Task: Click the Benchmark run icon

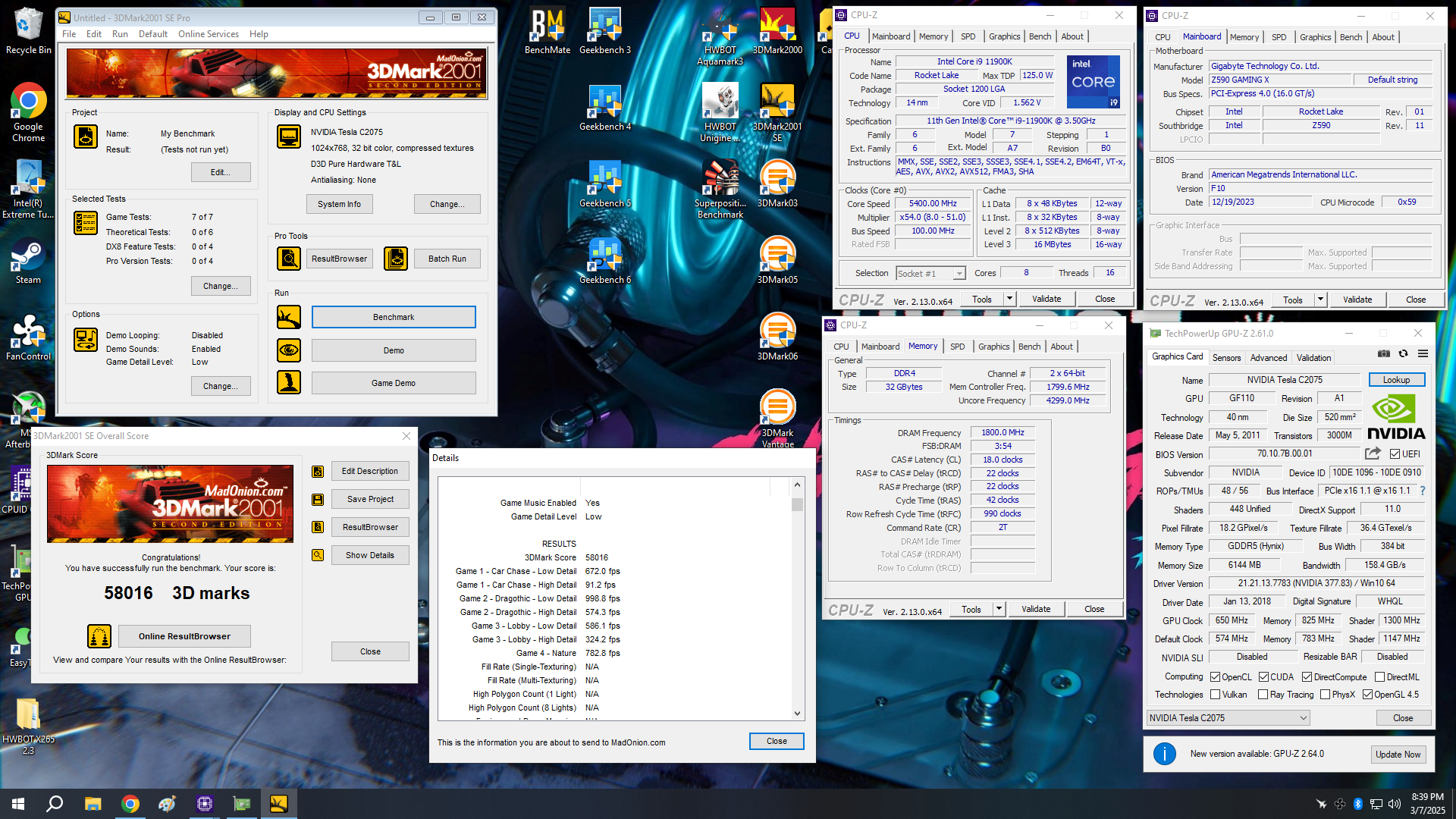Action: [289, 317]
